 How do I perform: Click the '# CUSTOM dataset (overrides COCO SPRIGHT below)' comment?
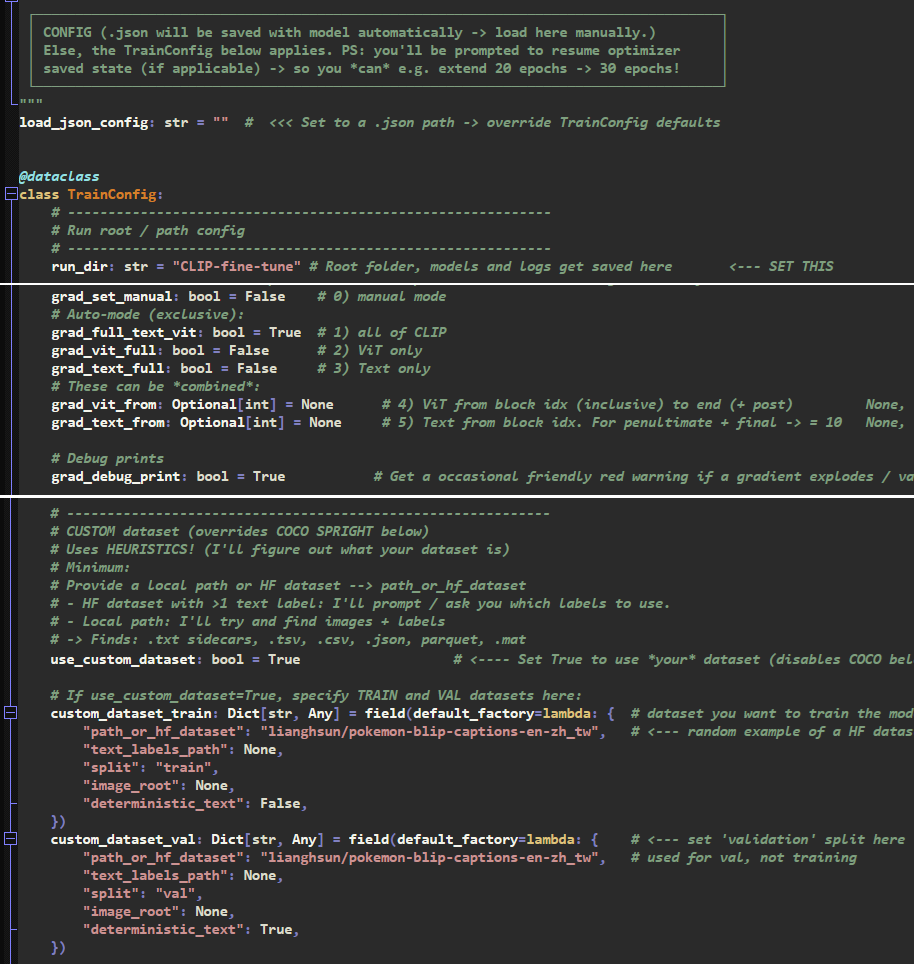coord(240,531)
